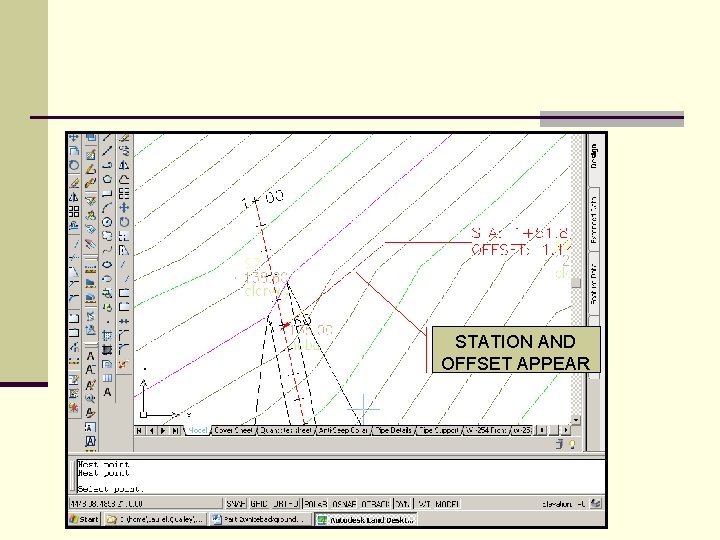This screenshot has width=720, height=540.
Task: Select the Polyline draw tool
Action: (107, 165)
